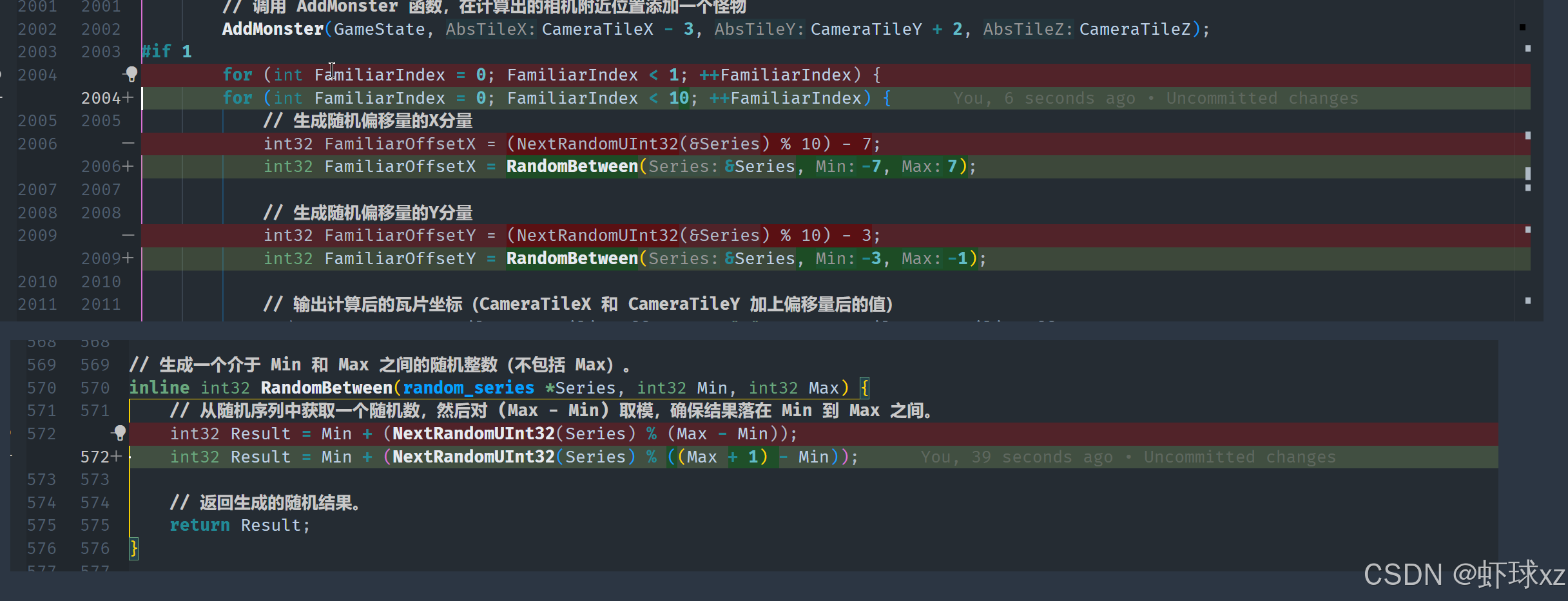Click the inline keyword on line 570
The height and width of the screenshot is (601, 1568).
(159, 388)
